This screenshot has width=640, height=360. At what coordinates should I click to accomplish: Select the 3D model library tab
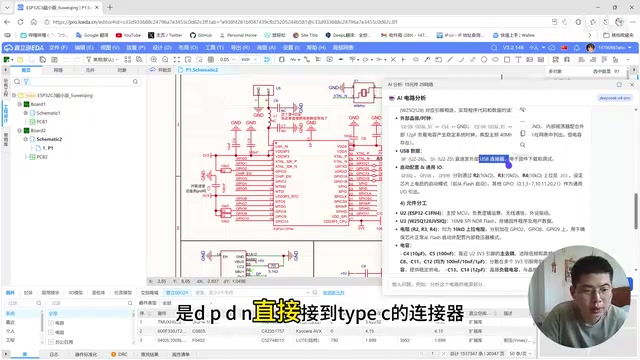[x=75, y=293]
